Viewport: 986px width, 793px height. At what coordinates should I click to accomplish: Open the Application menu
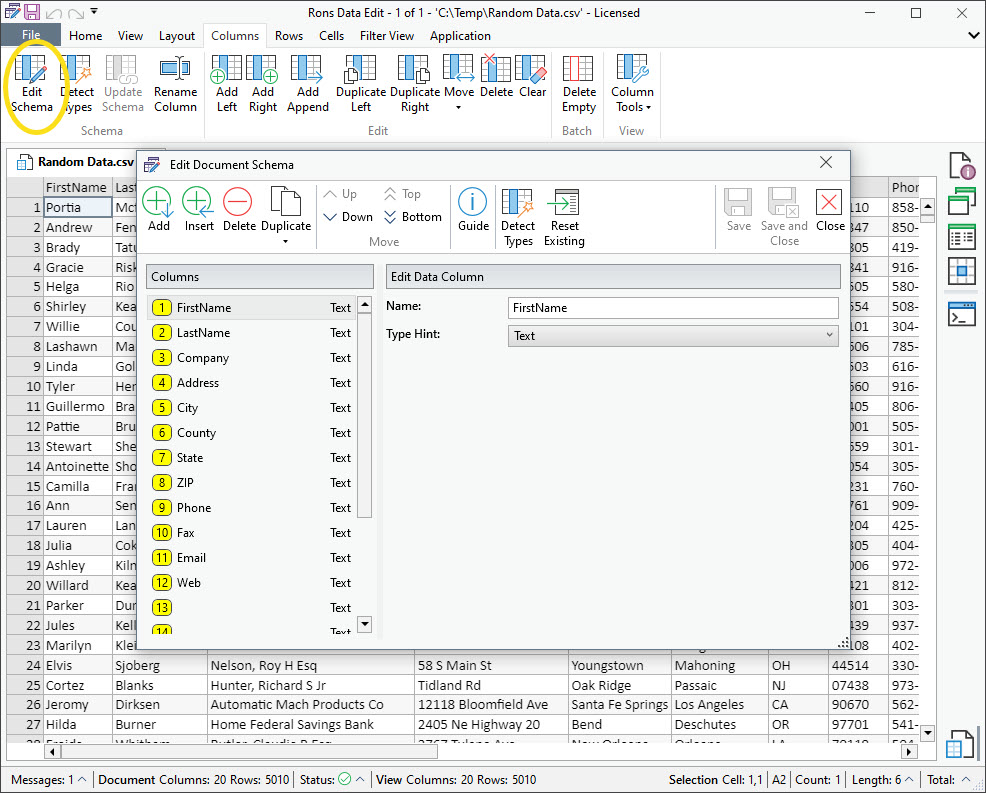[x=459, y=35]
